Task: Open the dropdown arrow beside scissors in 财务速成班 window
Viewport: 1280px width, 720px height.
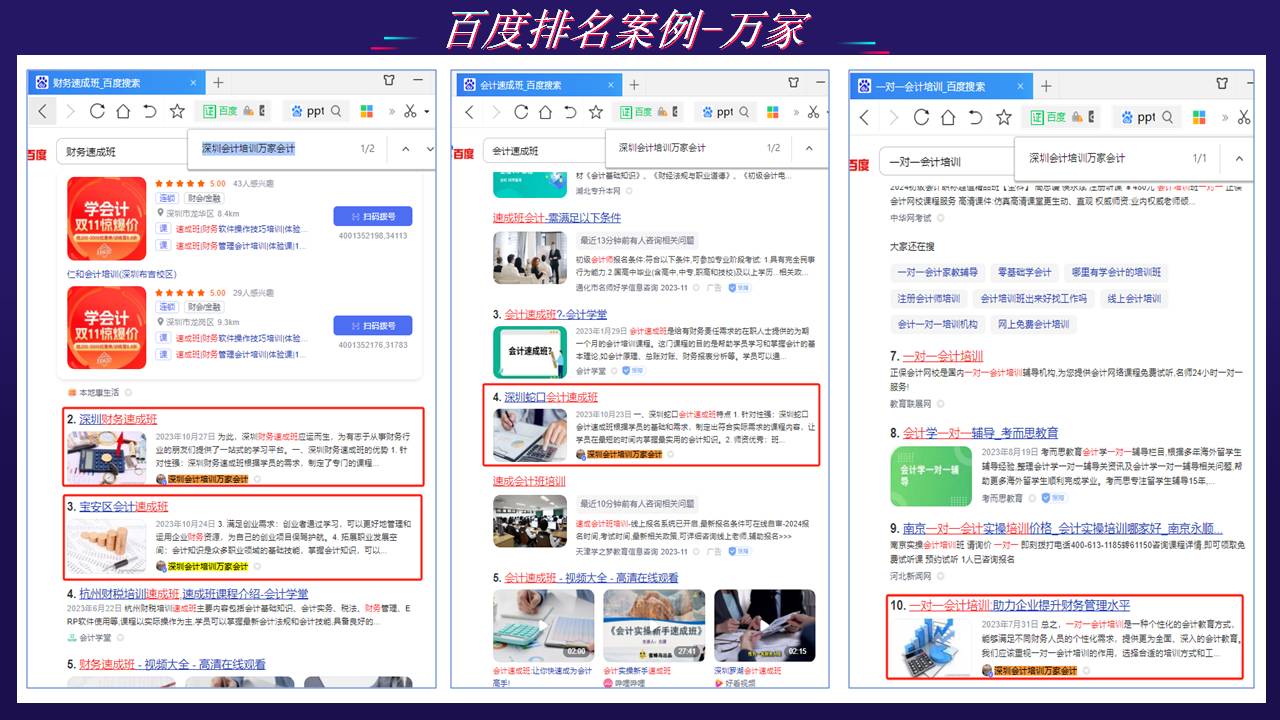Action: point(427,112)
